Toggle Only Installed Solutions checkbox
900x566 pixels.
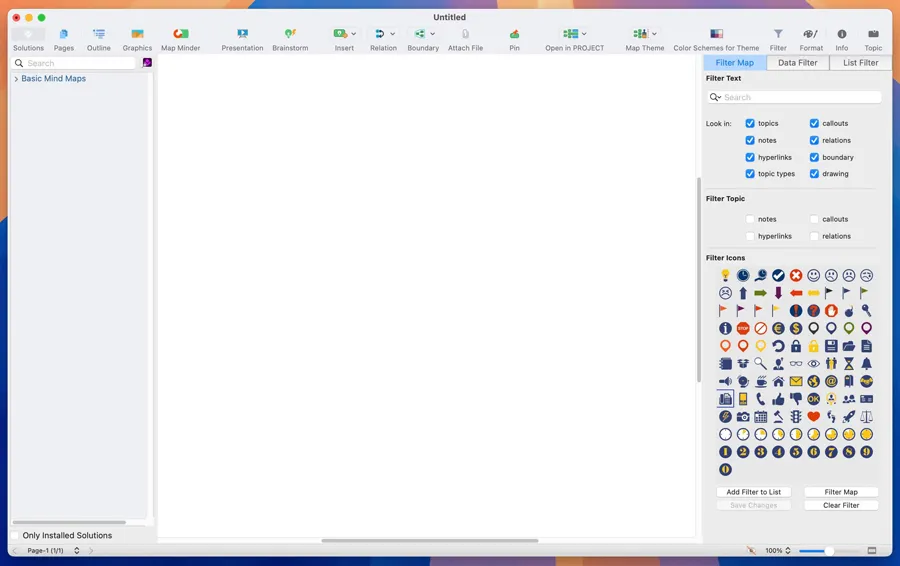(15, 536)
